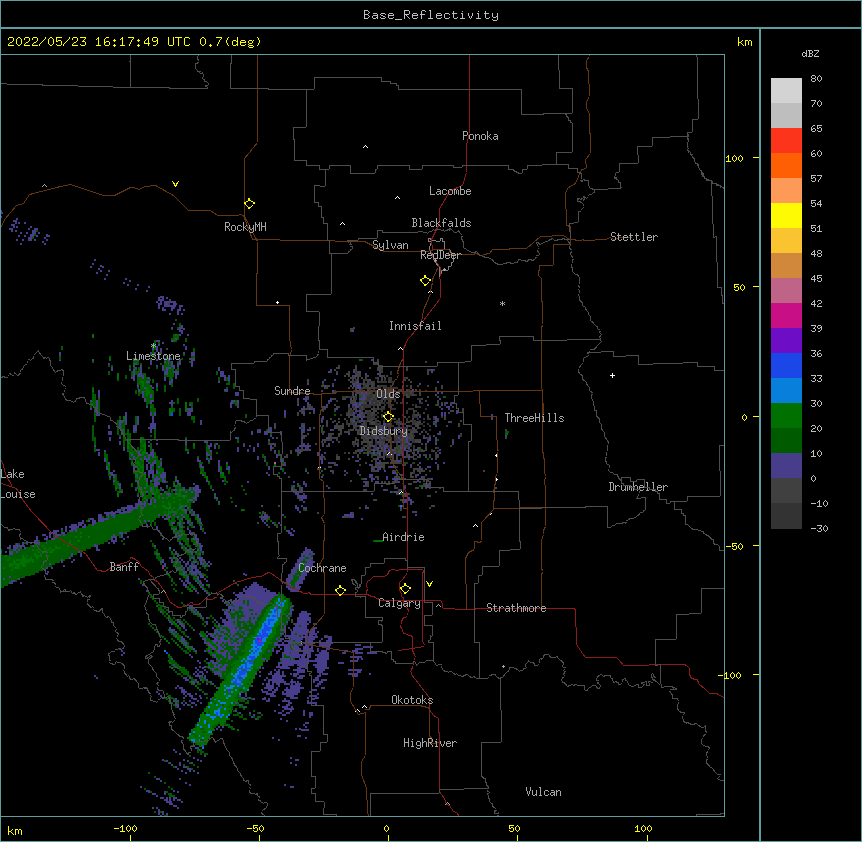This screenshot has width=862, height=842.
Task: Click the HighRiver label
Action: (430, 743)
